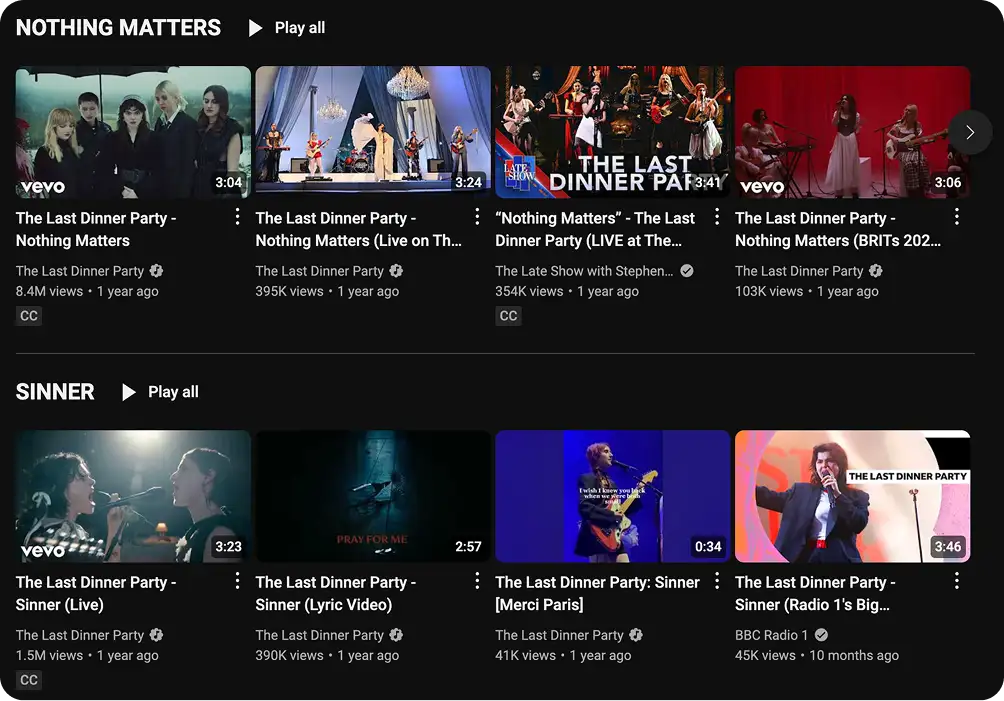Open the BBC Radio 1 channel link
The width and height of the screenshot is (1004, 701).
(772, 636)
